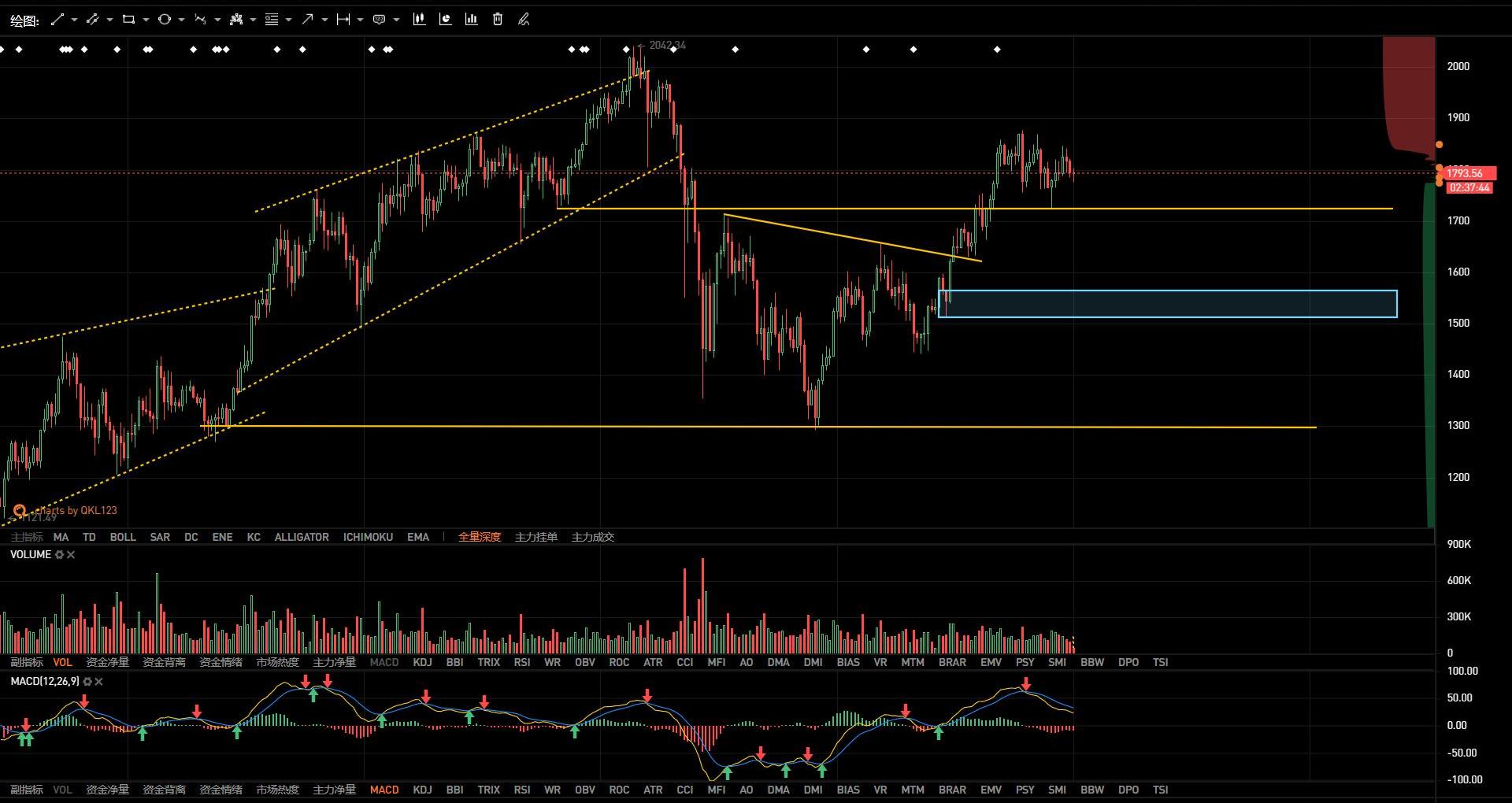Image resolution: width=1512 pixels, height=803 pixels.
Task: Open VOLUME indicator settings gear
Action: tap(59, 555)
